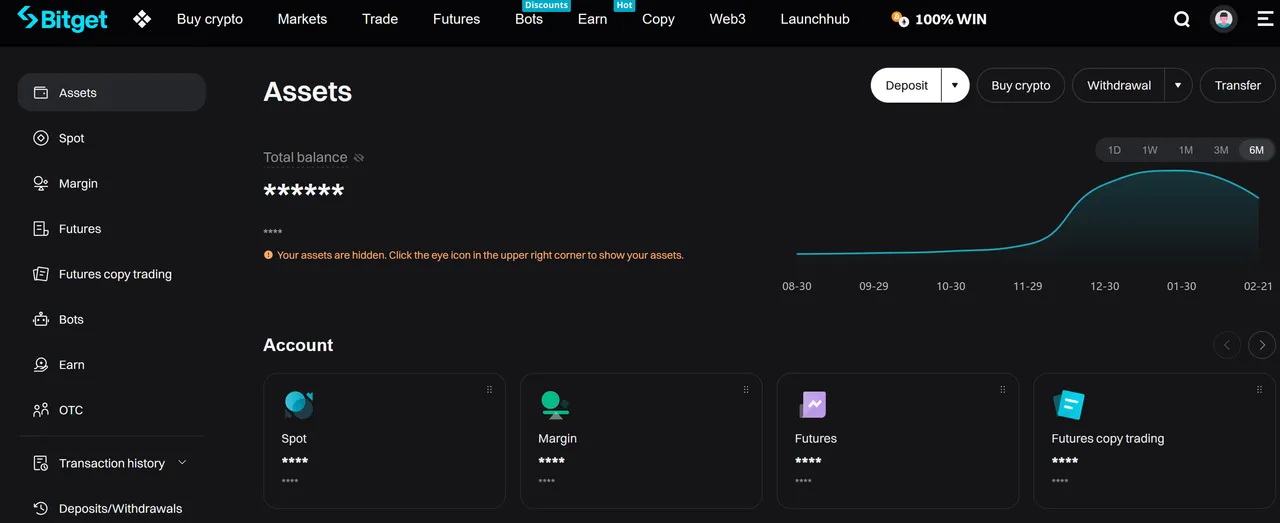1280x523 pixels.
Task: Click the Assets page heading
Action: coord(308,92)
